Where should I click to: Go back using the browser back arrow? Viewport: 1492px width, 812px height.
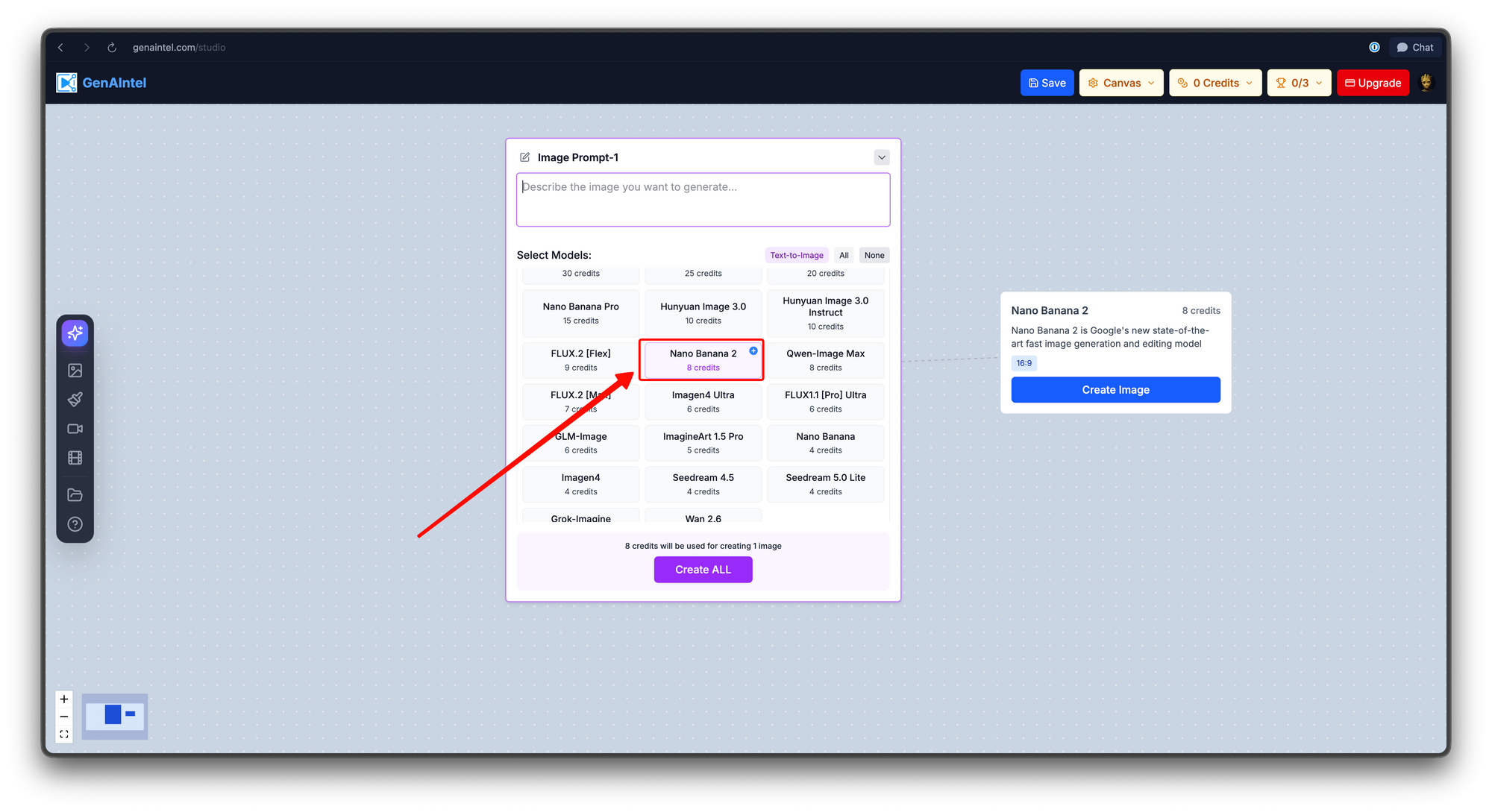point(60,47)
